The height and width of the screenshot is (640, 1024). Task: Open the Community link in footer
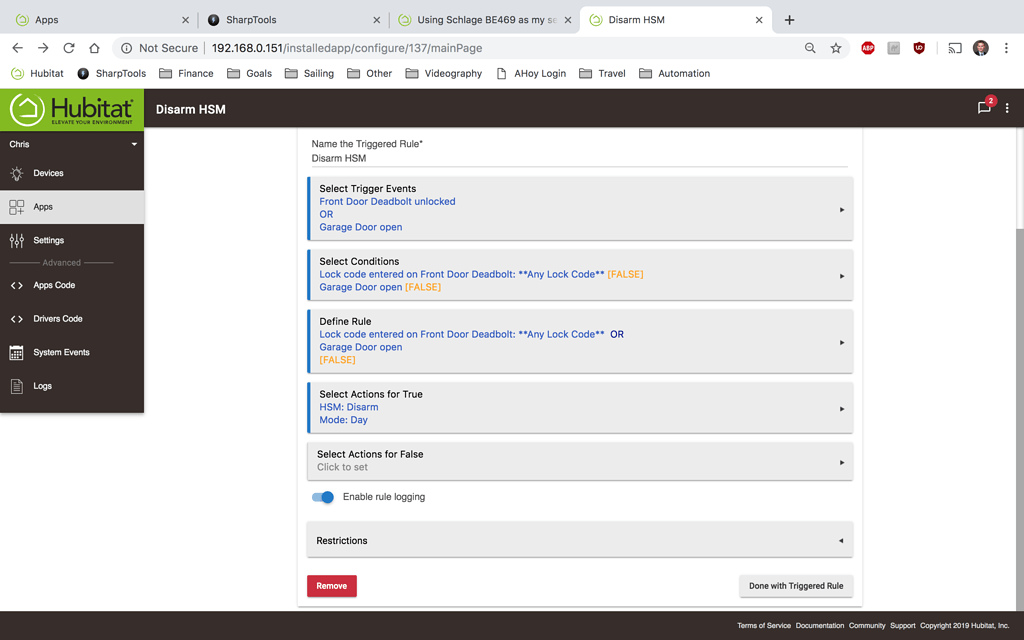pos(867,626)
